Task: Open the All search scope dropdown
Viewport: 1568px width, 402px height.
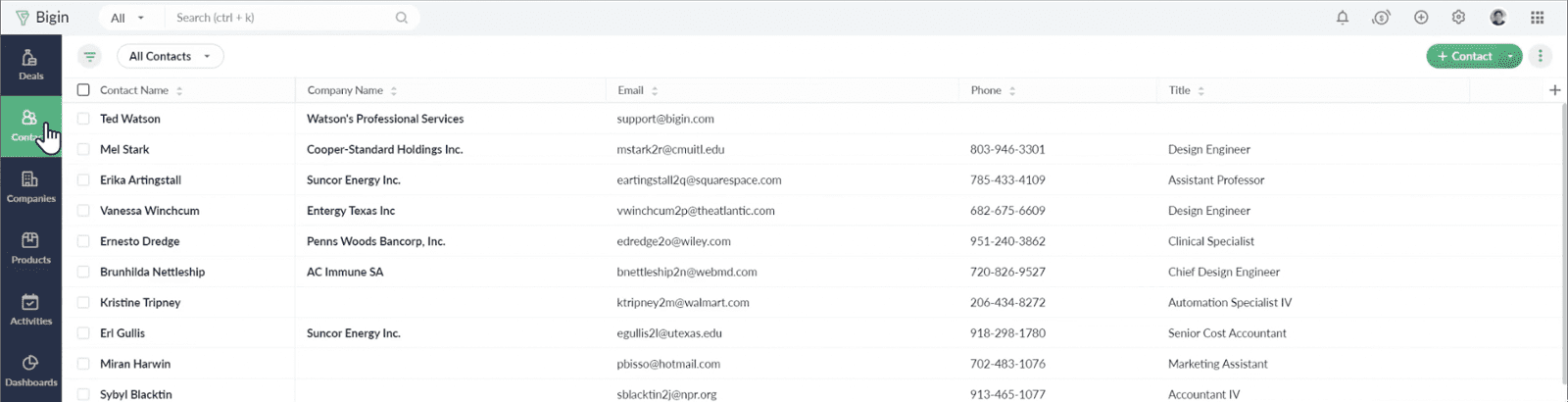Action: click(x=127, y=18)
